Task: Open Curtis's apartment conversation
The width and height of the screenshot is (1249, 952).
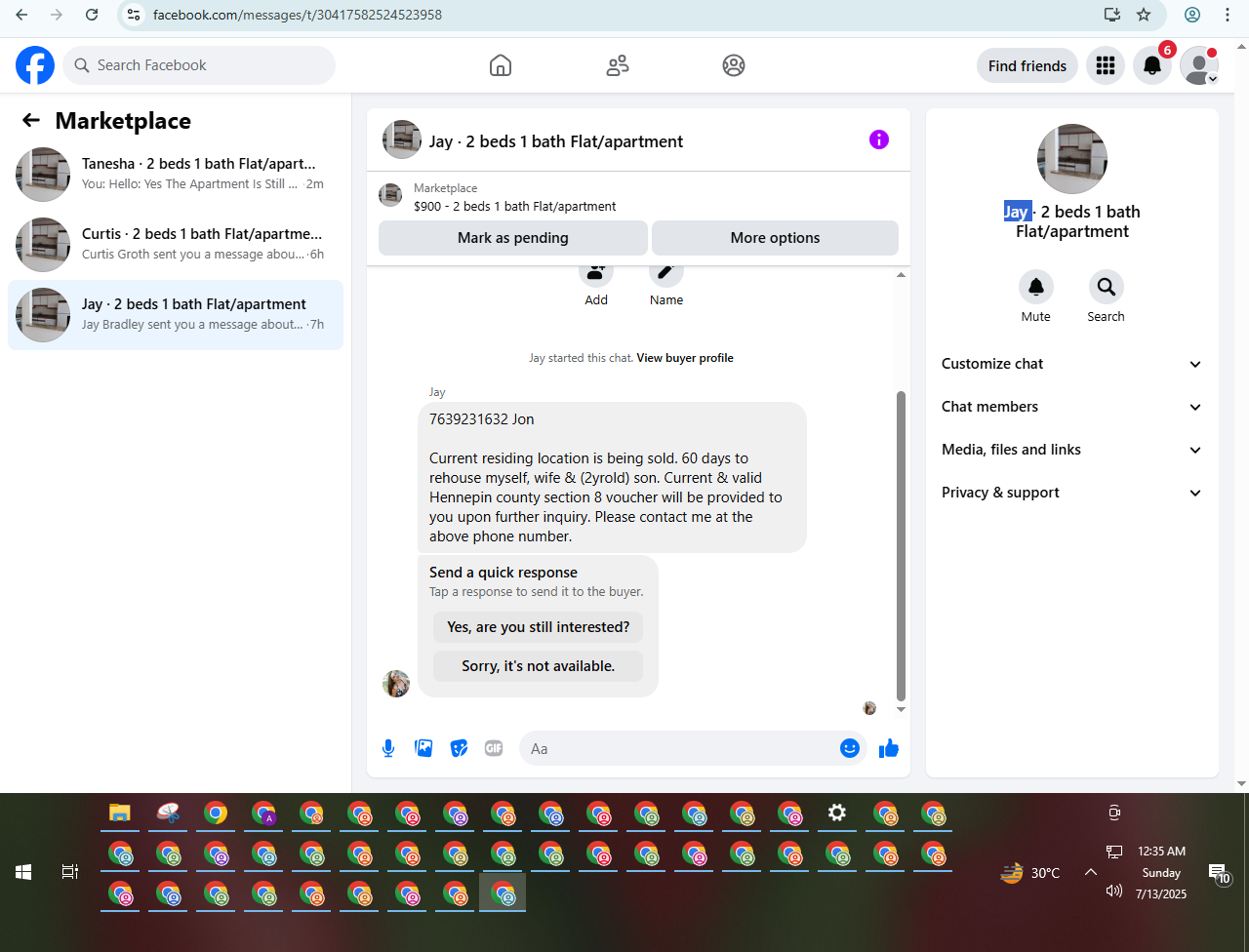Action: pyautogui.click(x=176, y=245)
